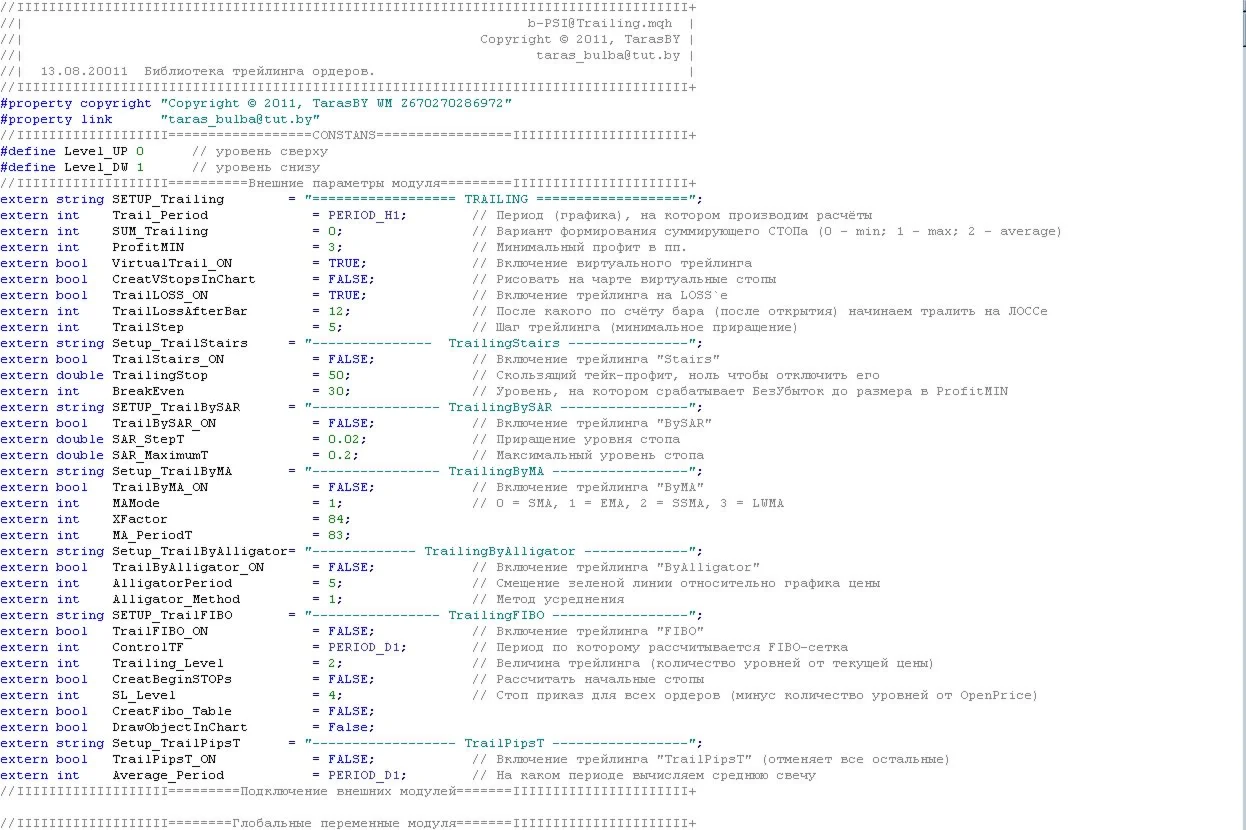Click the CONSTANS section divider comment
This screenshot has height=830, width=1246.
coord(348,135)
